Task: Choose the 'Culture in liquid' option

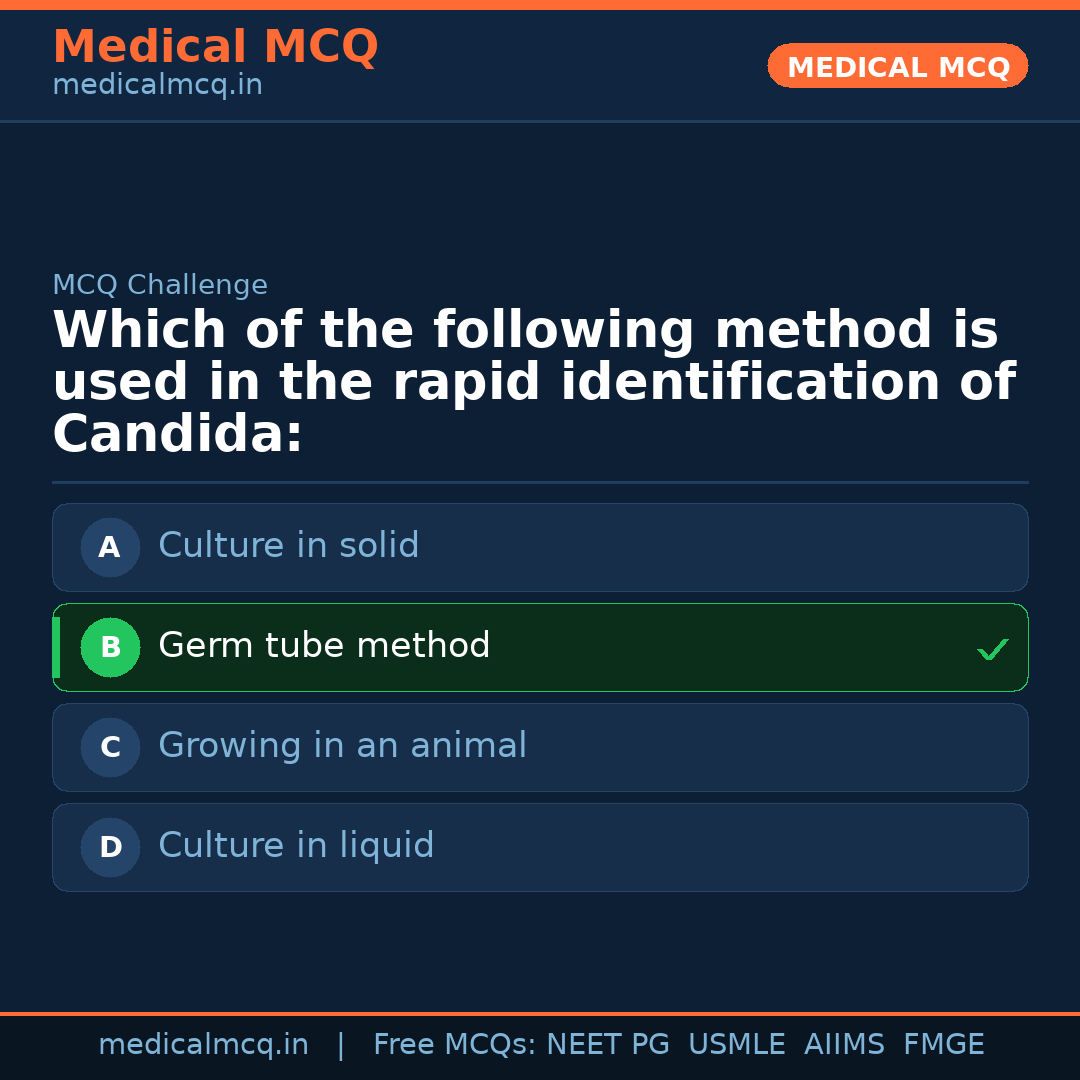Action: (x=296, y=846)
